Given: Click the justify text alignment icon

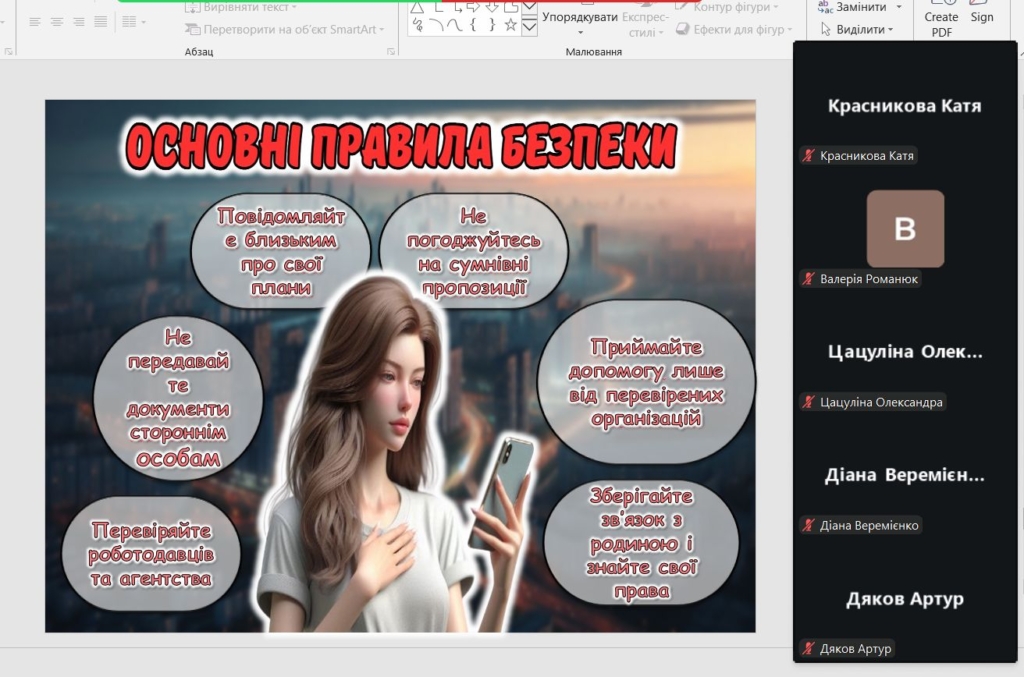Looking at the screenshot, I should 100,22.
